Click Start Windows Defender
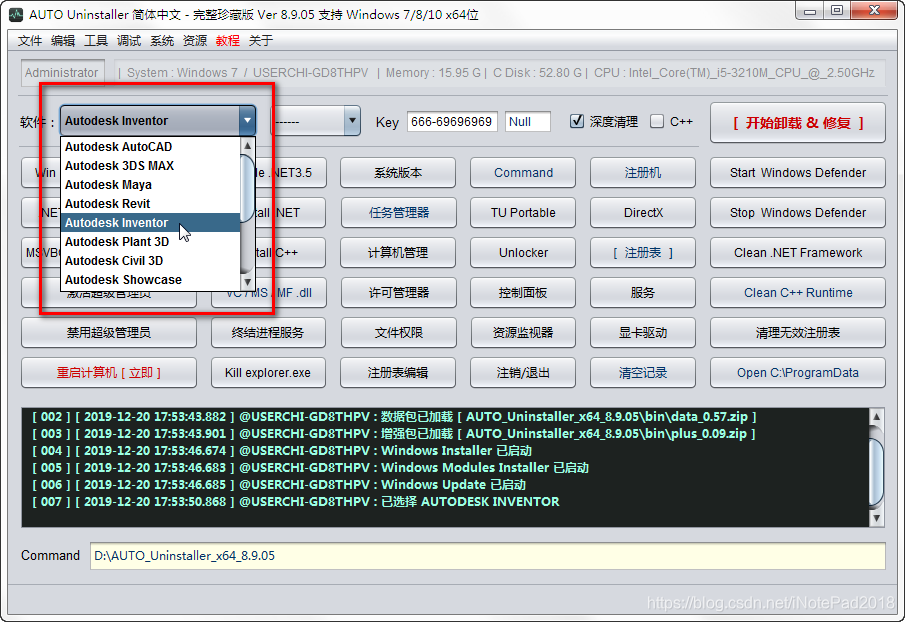Screen dimensions: 905x622 click(798, 173)
